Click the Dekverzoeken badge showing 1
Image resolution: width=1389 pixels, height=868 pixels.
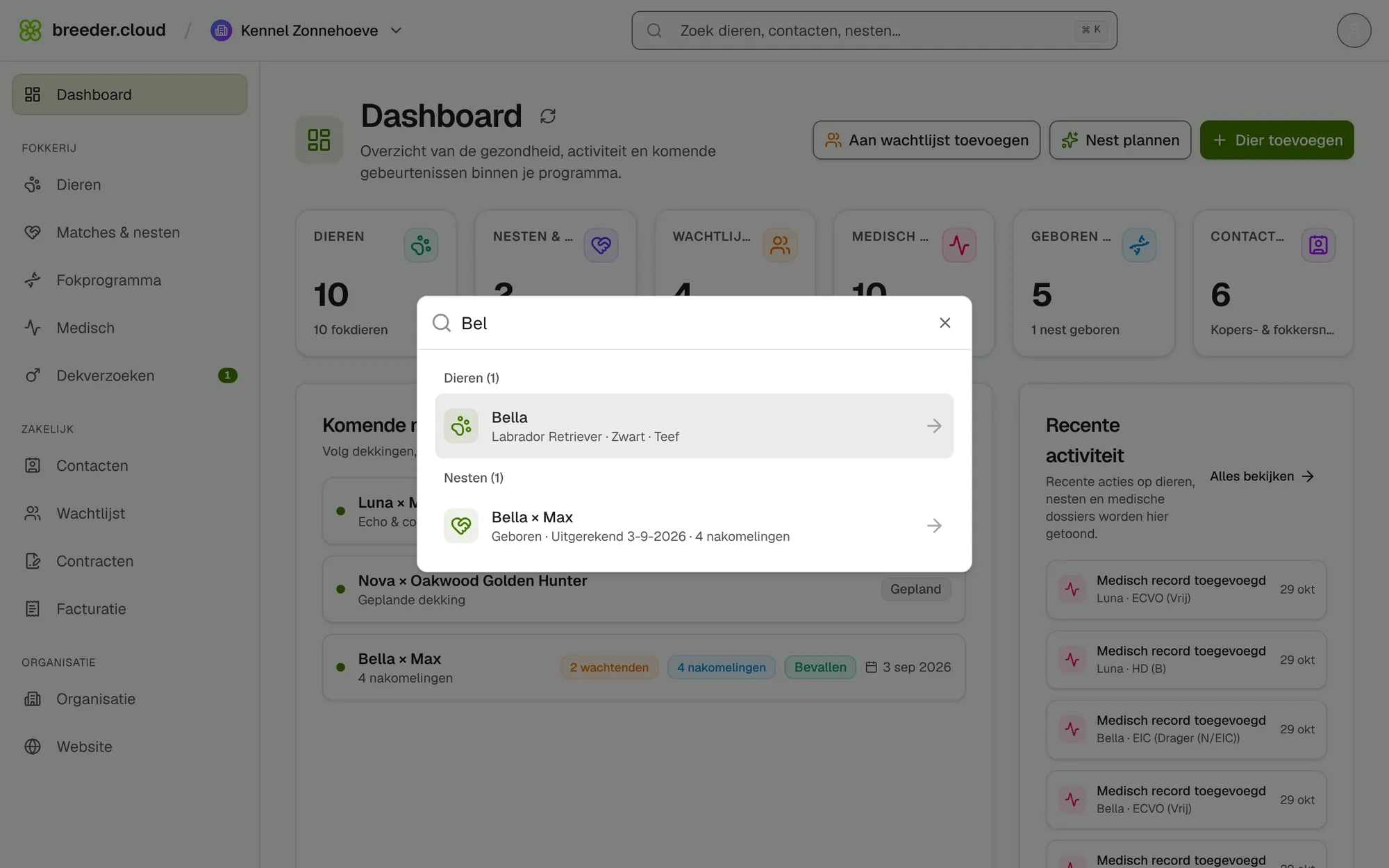pyautogui.click(x=228, y=376)
